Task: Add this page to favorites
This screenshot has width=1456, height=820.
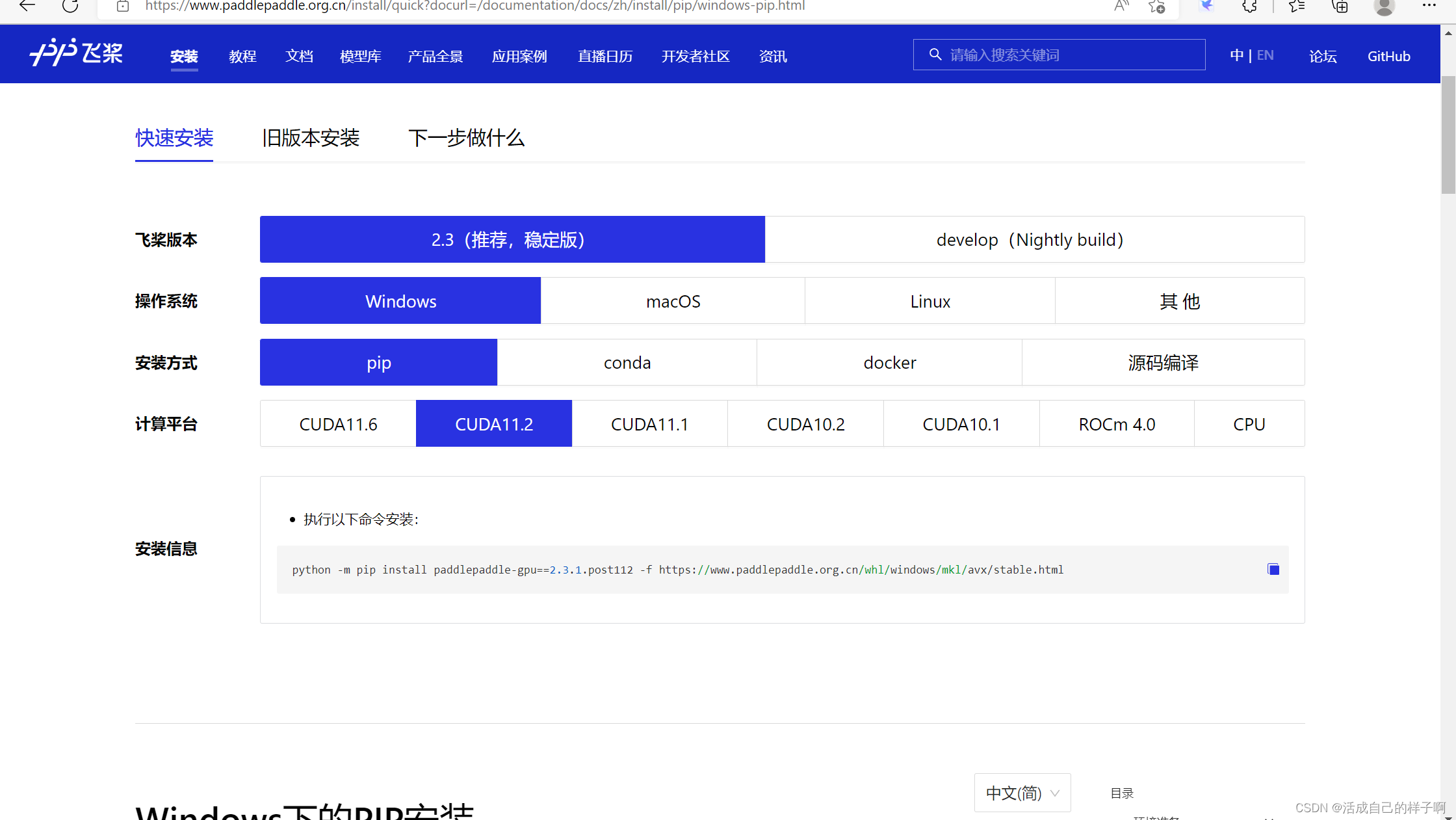Action: pyautogui.click(x=1157, y=7)
